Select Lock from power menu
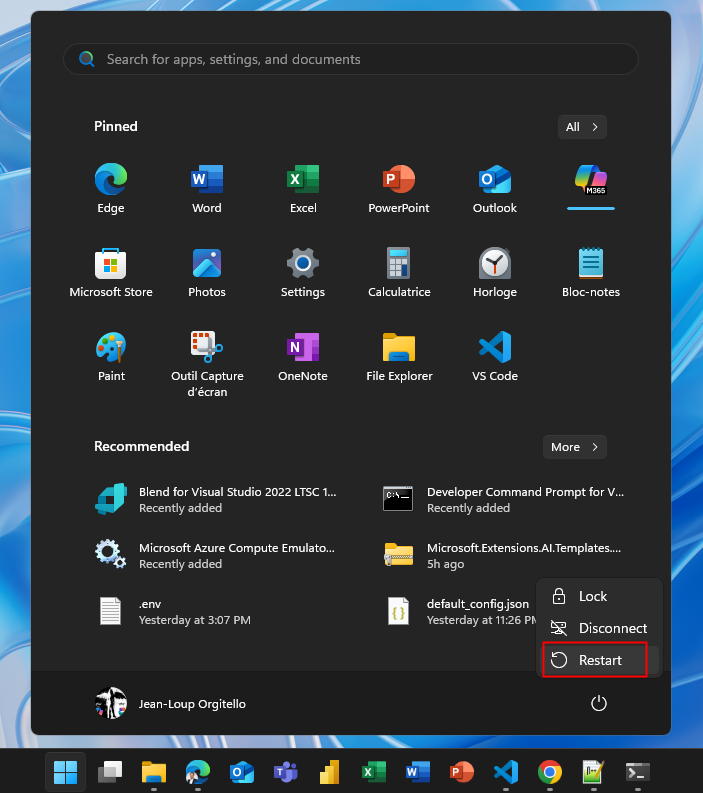703x793 pixels. (x=599, y=597)
